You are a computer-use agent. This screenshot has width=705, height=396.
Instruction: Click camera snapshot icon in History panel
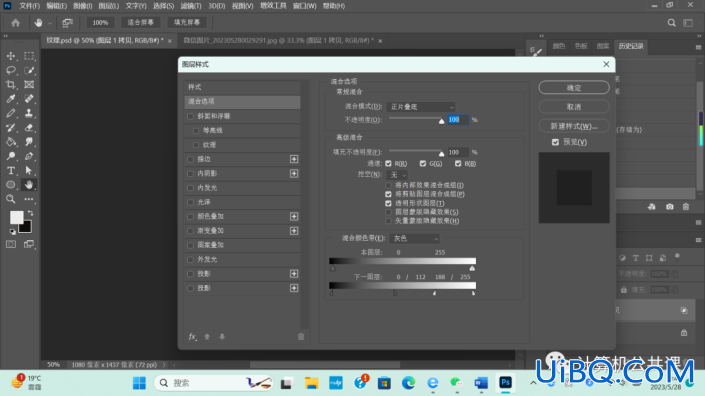(x=670, y=207)
